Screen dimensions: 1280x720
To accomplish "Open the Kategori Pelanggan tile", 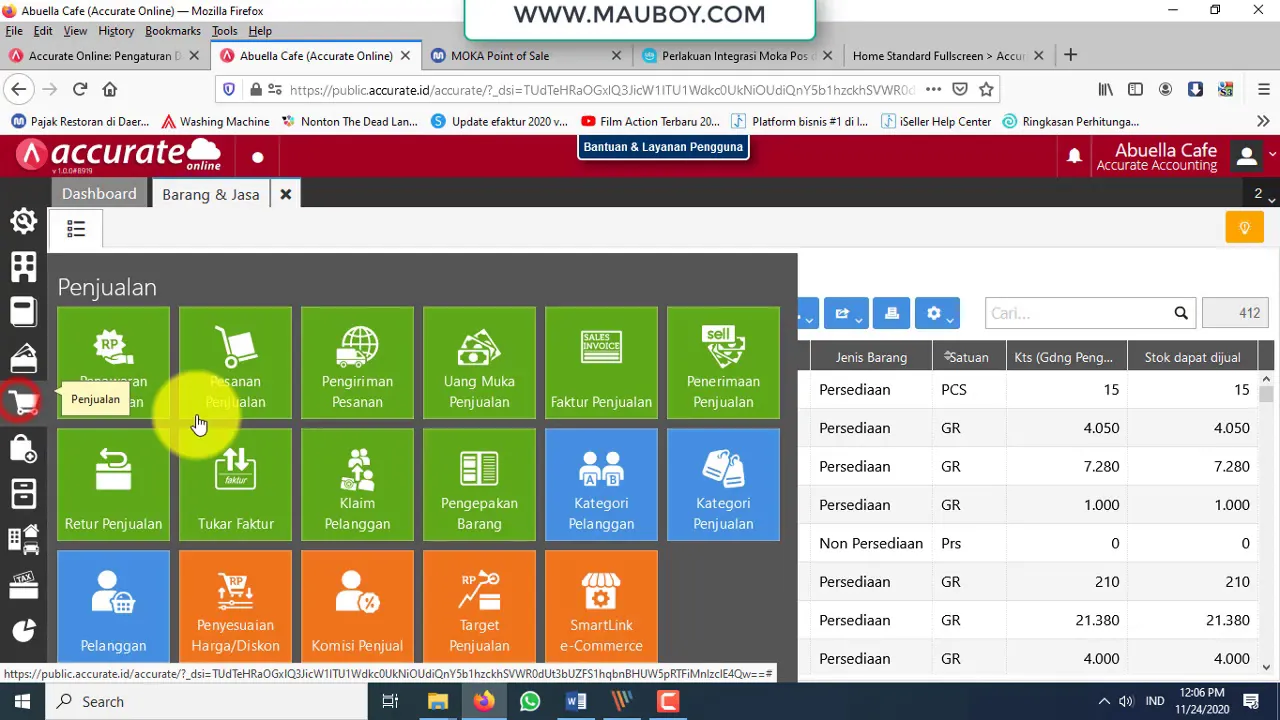I will tap(601, 485).
